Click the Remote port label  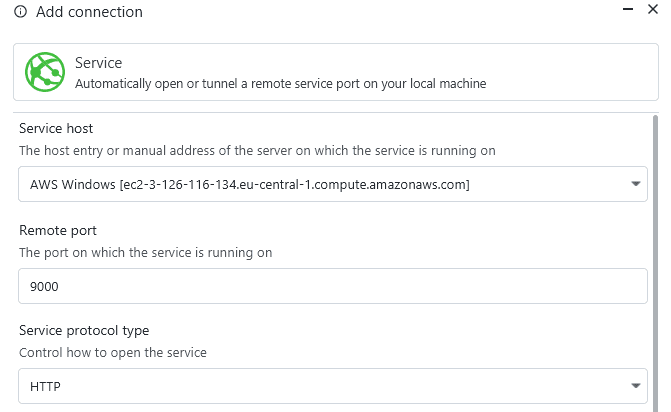coord(59,230)
